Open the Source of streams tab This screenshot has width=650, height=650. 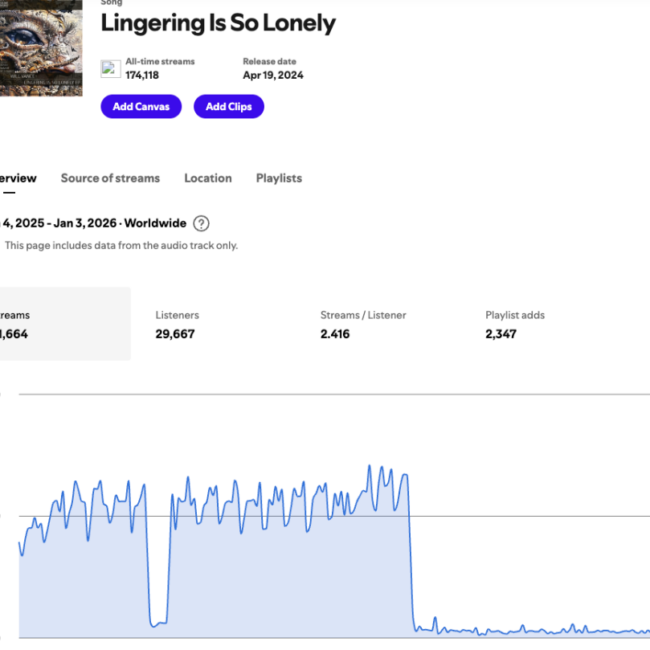click(x=110, y=178)
